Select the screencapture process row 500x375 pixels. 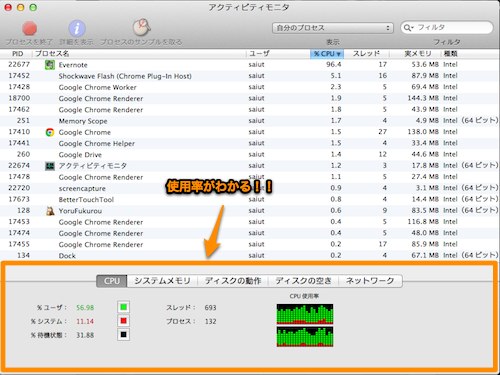pyautogui.click(x=249, y=188)
